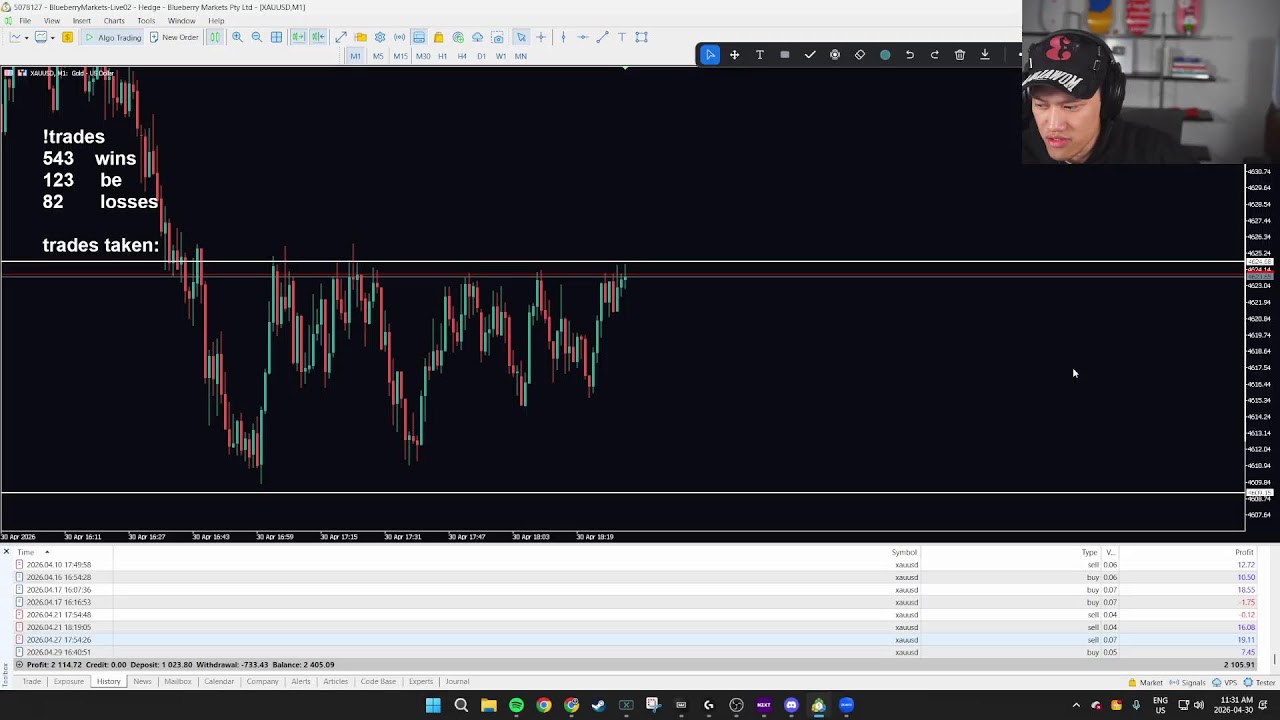
Task: Switch chart to MN timeframe
Action: click(x=521, y=56)
